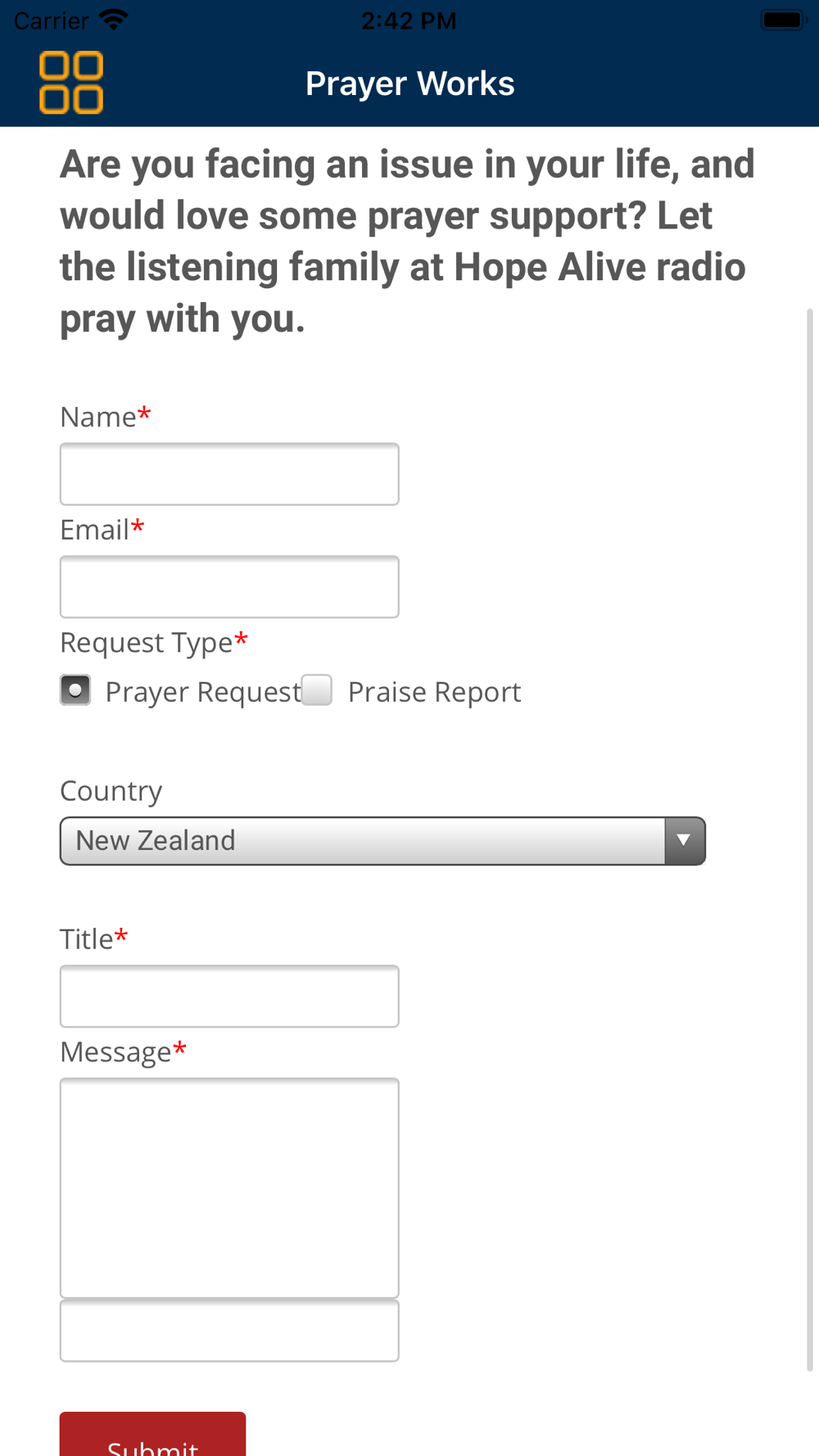Click the page scrollbar on right
Viewport: 819px width, 1456px height.
click(810, 839)
